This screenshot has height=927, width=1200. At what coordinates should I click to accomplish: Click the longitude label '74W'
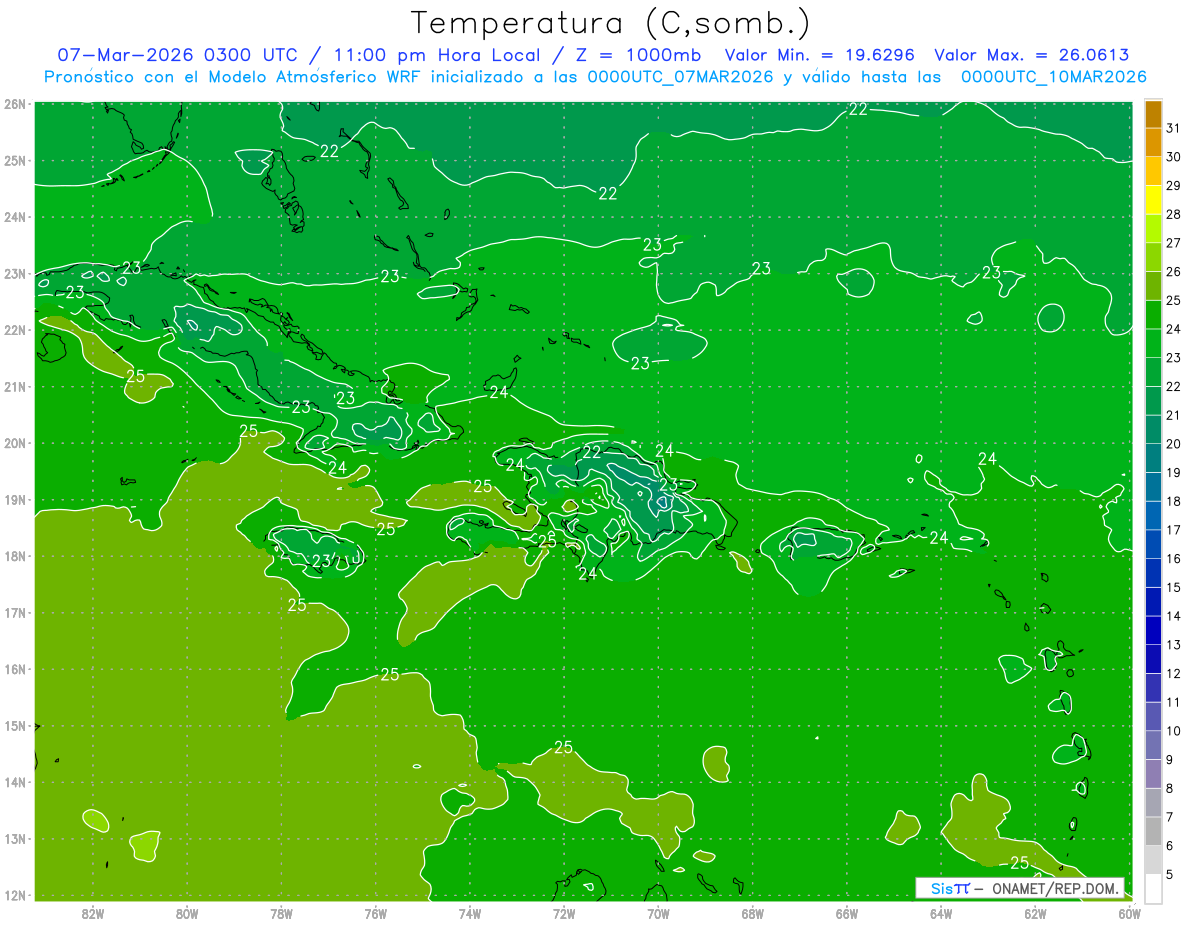point(470,913)
